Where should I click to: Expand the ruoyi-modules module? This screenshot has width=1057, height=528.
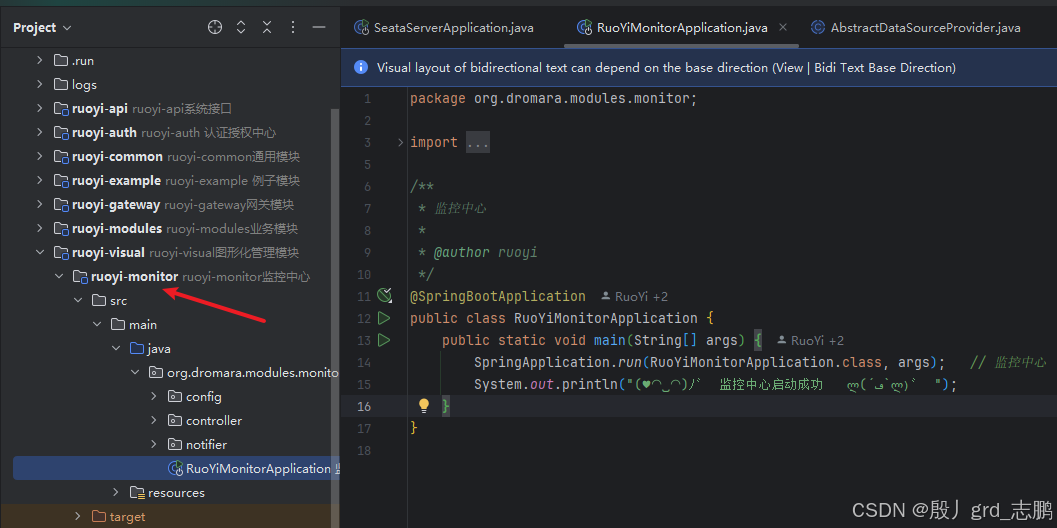pyautogui.click(x=40, y=229)
